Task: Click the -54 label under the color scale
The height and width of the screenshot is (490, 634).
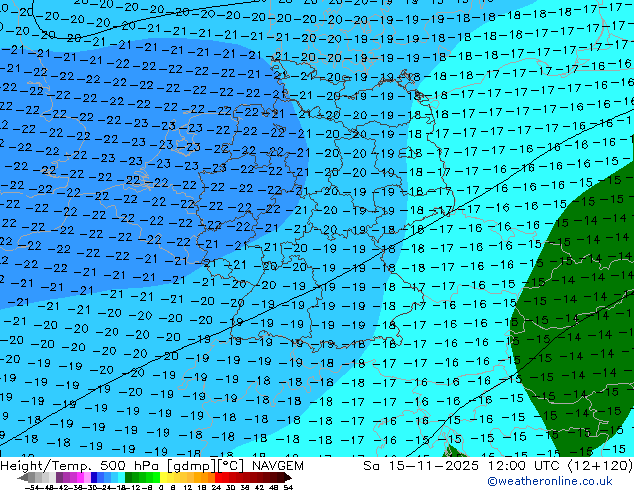Action: click(32, 487)
